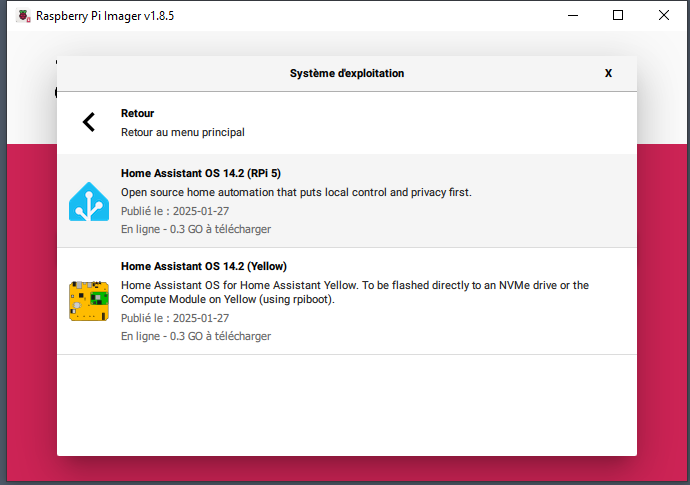Minimize the Raspberry Pi Imager window

(573, 15)
